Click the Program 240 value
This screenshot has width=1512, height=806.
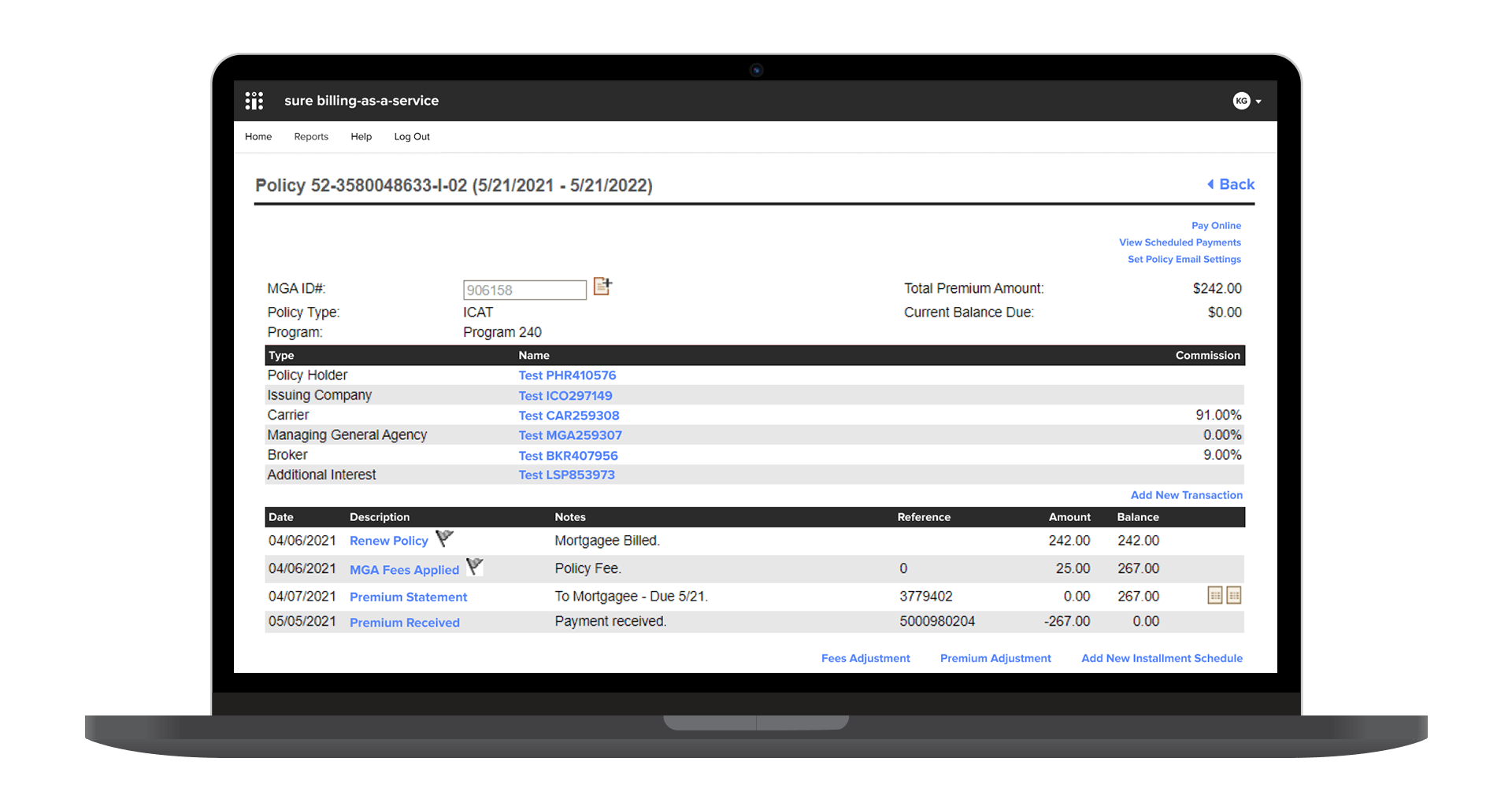(x=502, y=332)
